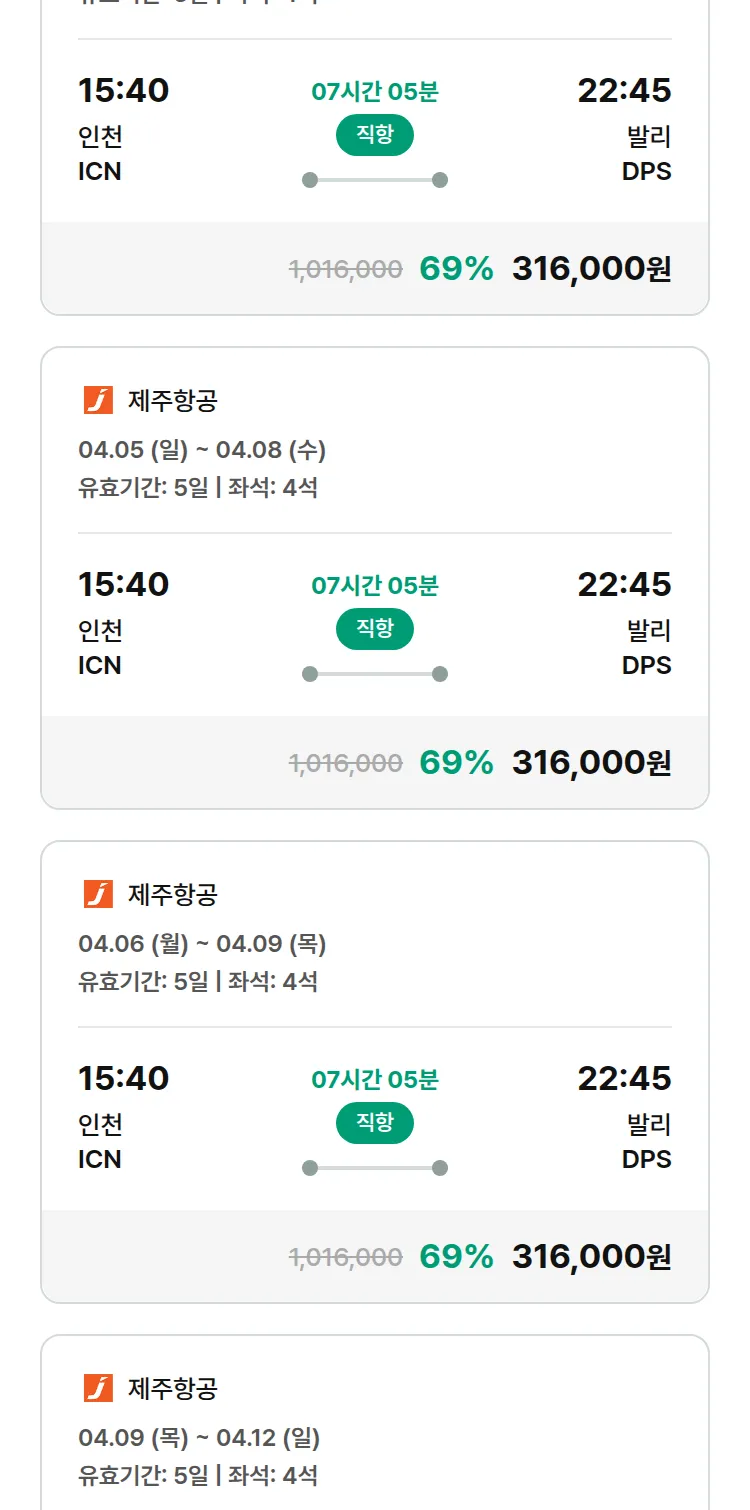Click 22:45 arrival time on 04.06 ~ 04.09 card
This screenshot has height=1510, width=750.
(x=624, y=1078)
